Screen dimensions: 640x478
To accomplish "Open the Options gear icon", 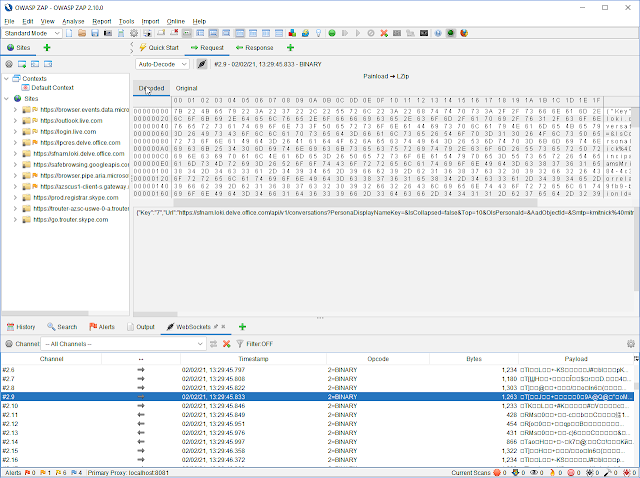I will (x=134, y=33).
